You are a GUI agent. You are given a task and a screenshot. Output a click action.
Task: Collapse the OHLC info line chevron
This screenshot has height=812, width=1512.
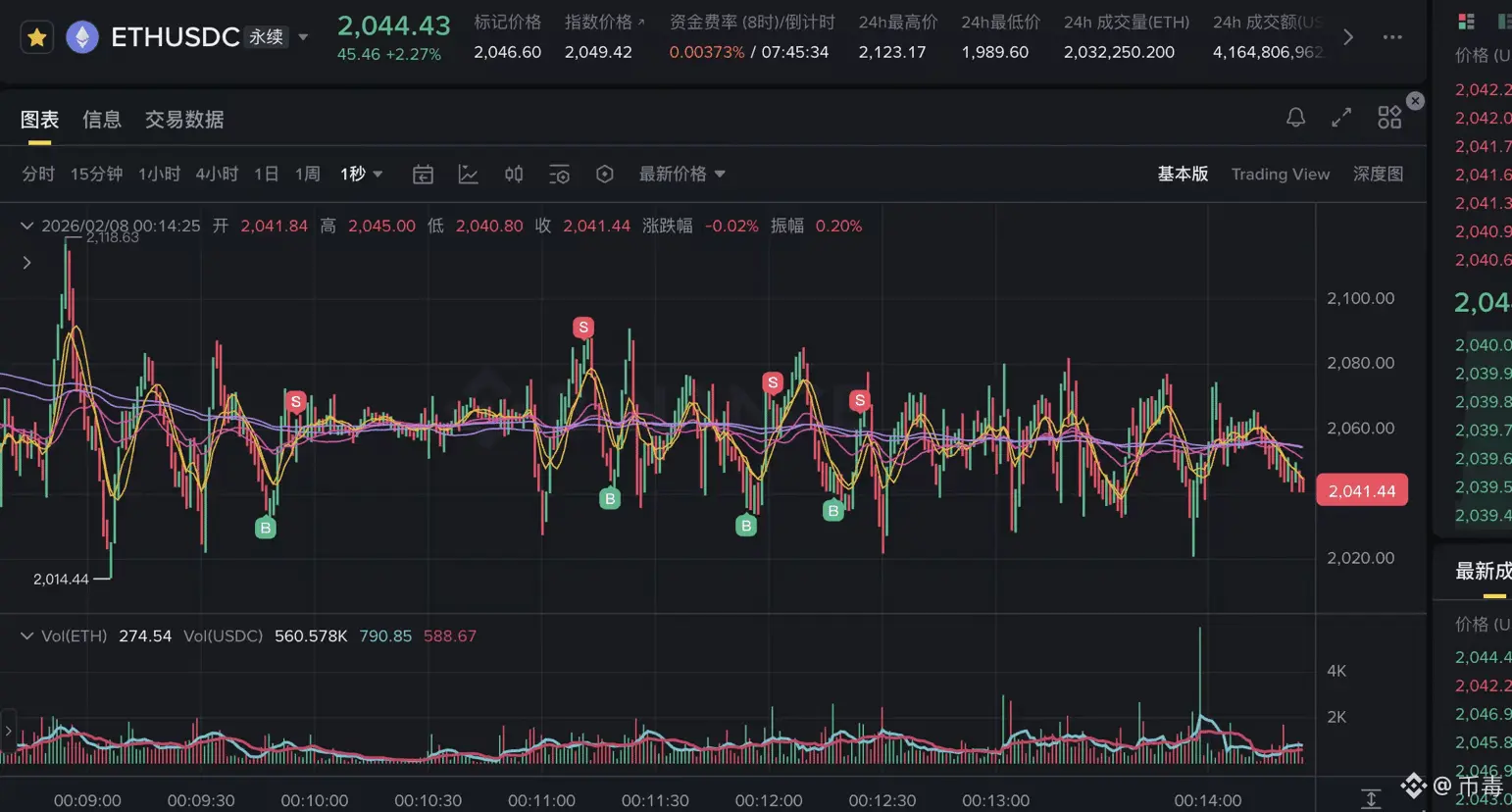[x=27, y=226]
